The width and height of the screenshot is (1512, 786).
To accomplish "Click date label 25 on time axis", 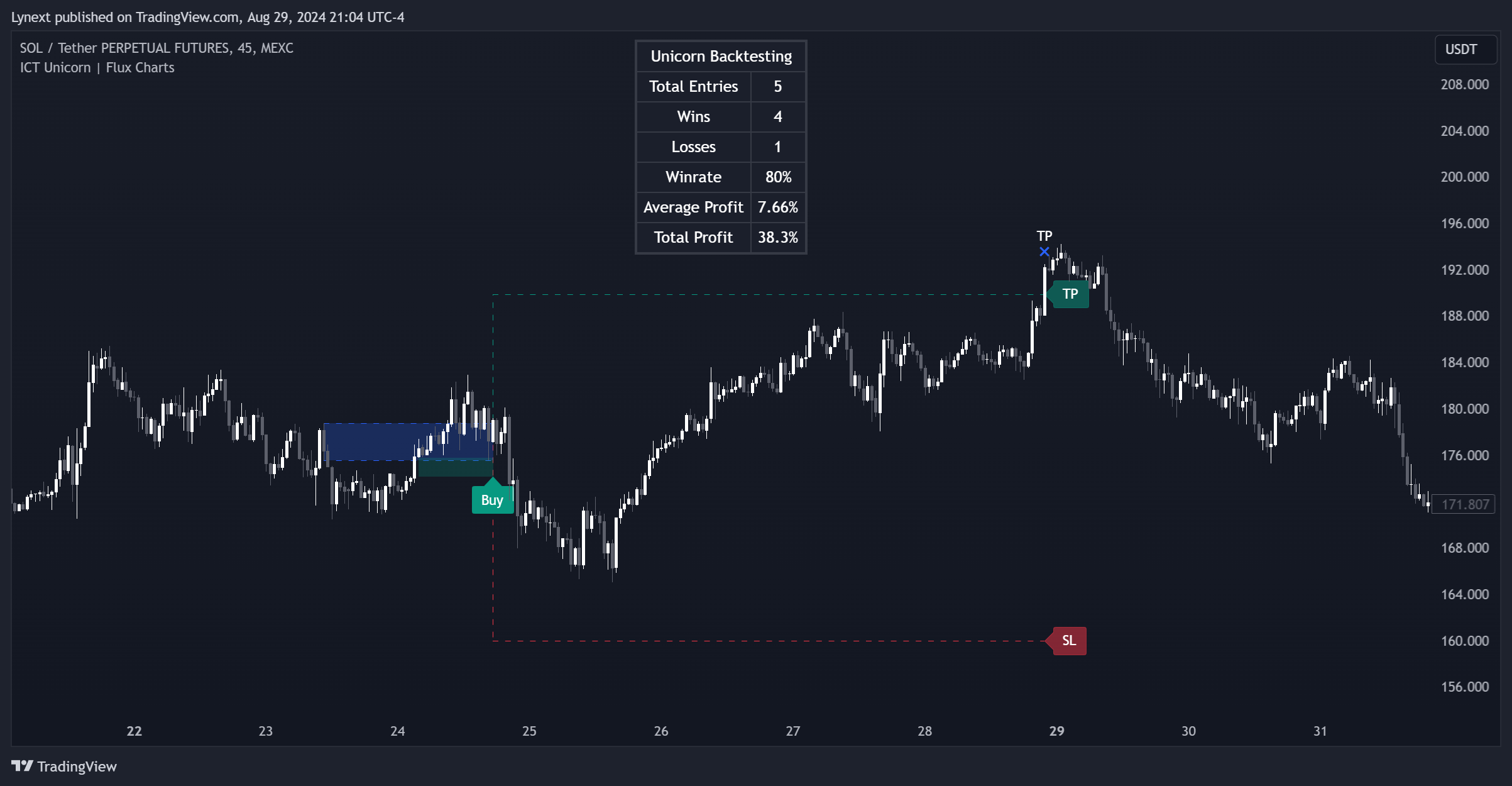I will coord(529,731).
